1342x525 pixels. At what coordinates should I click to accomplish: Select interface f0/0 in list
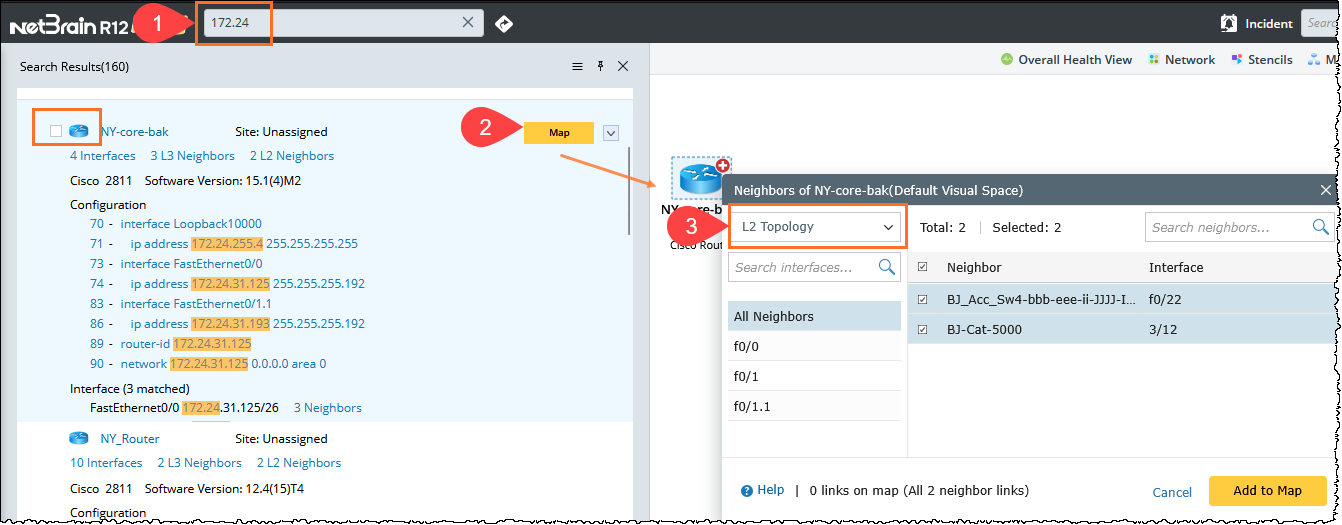point(814,347)
